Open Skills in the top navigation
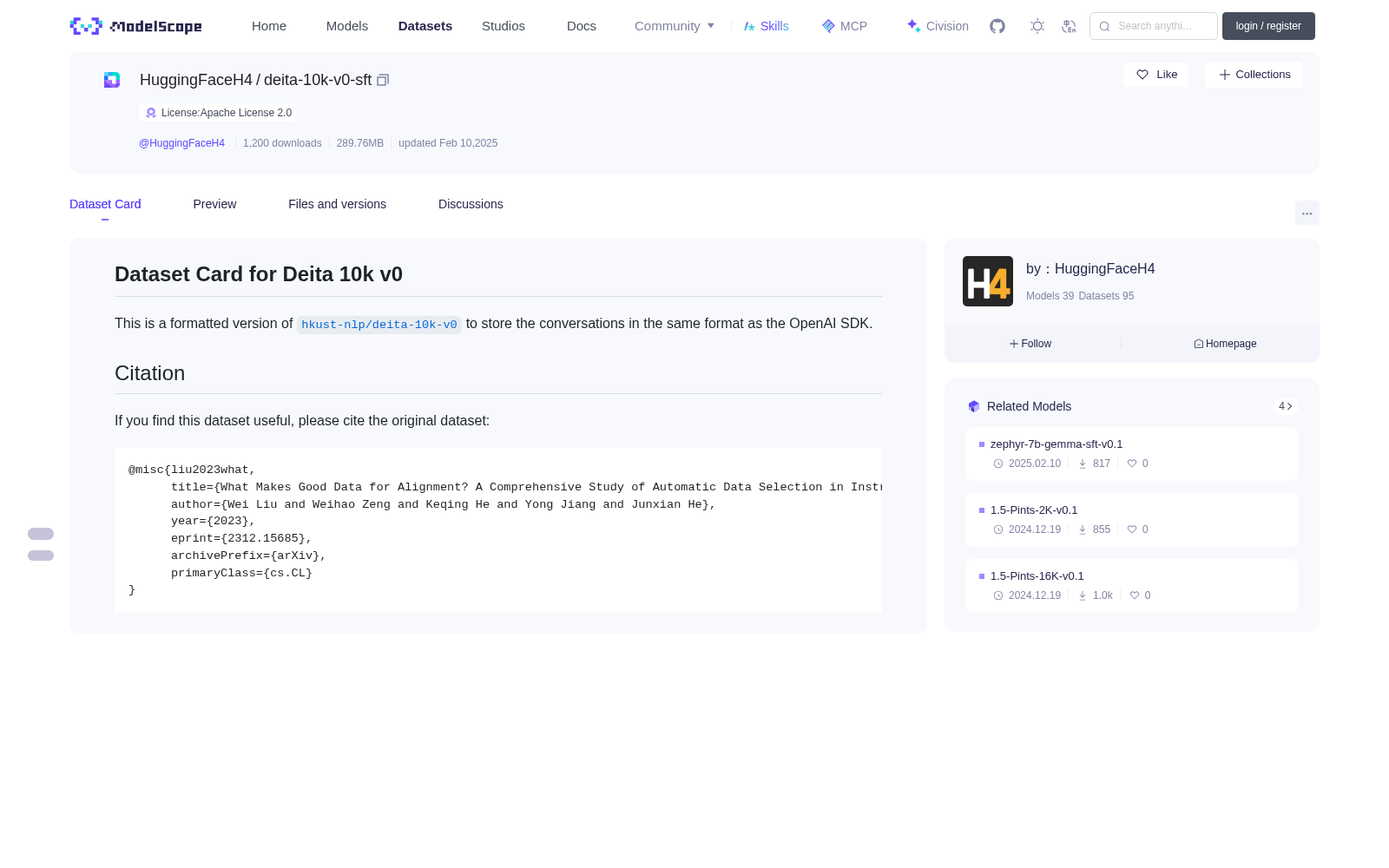This screenshot has width=1389, height=868. [767, 26]
